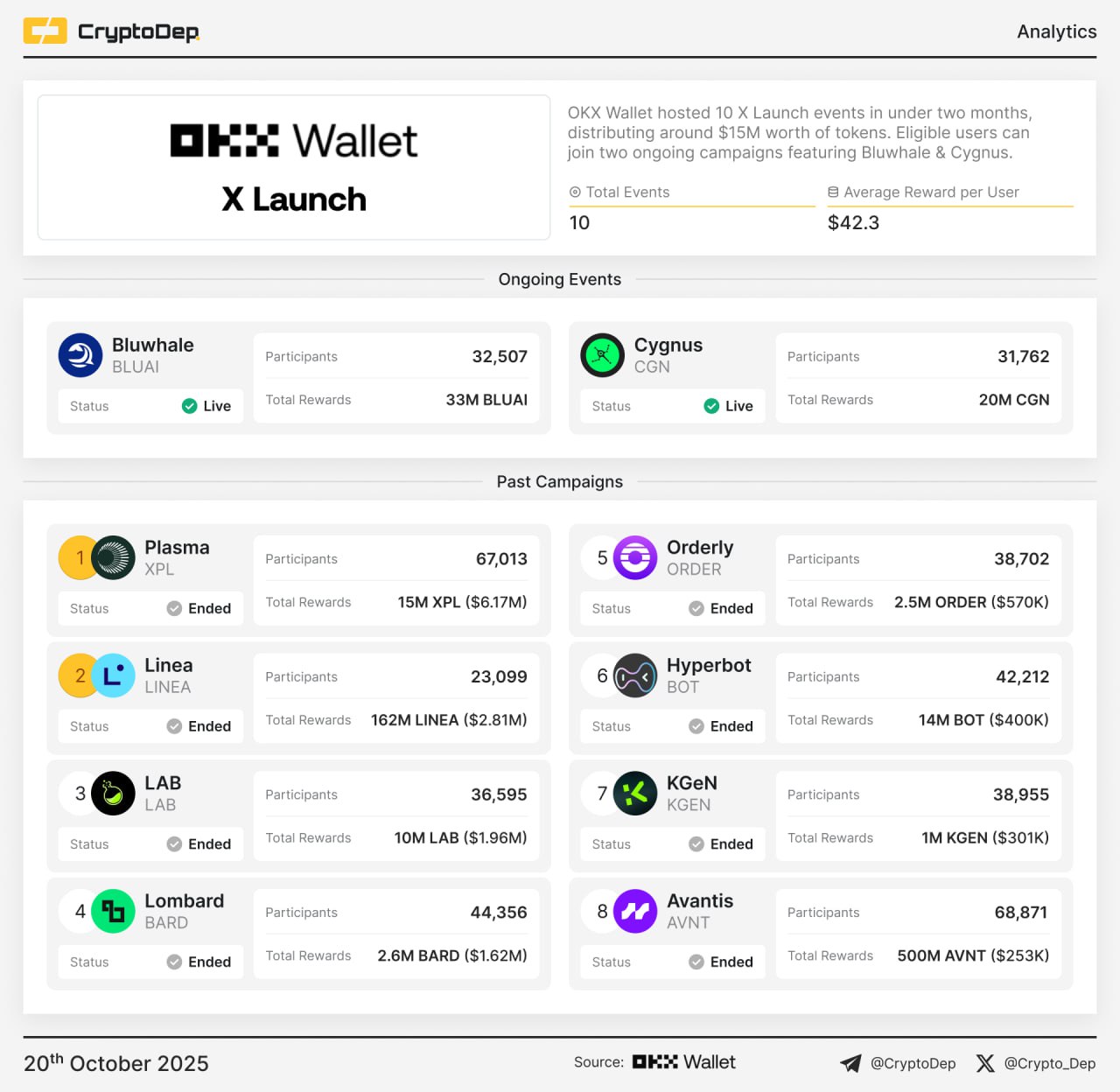Screen dimensions: 1120x1092
Task: Click the Orderly token icon
Action: pos(635,557)
